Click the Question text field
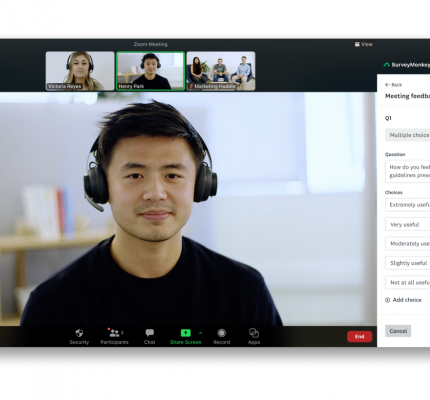The width and height of the screenshot is (430, 400). point(407,171)
